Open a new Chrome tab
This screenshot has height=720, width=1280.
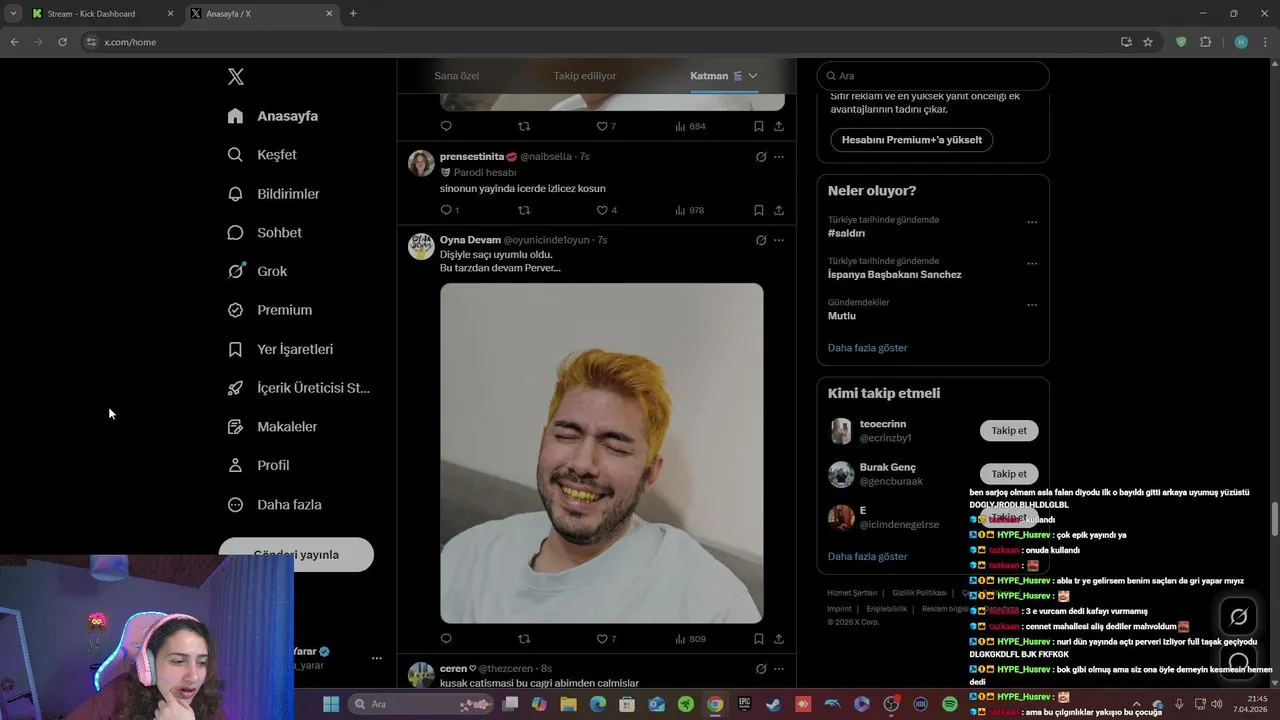[353, 14]
